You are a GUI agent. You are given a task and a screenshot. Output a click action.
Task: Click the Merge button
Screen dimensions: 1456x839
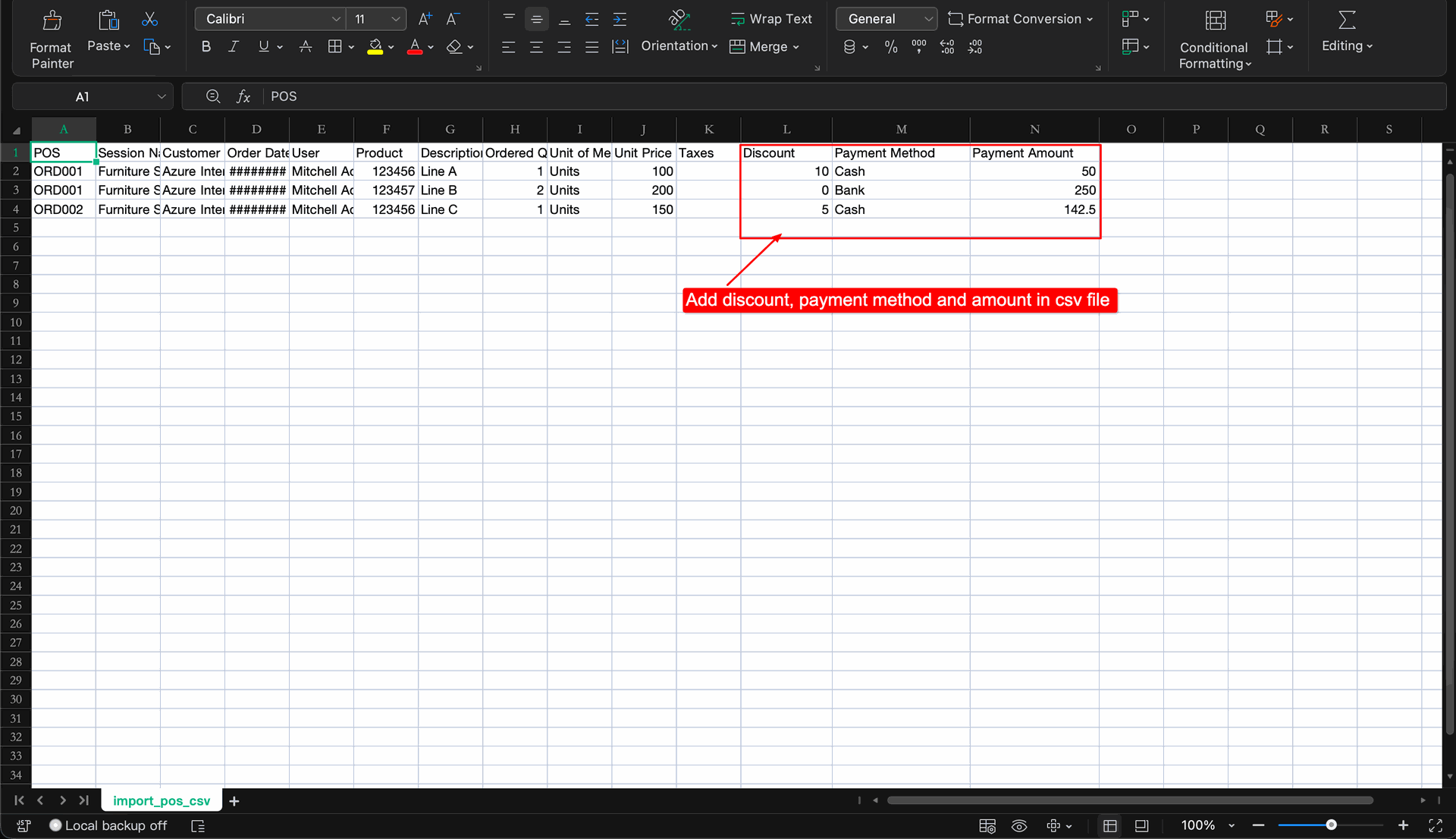(x=764, y=47)
